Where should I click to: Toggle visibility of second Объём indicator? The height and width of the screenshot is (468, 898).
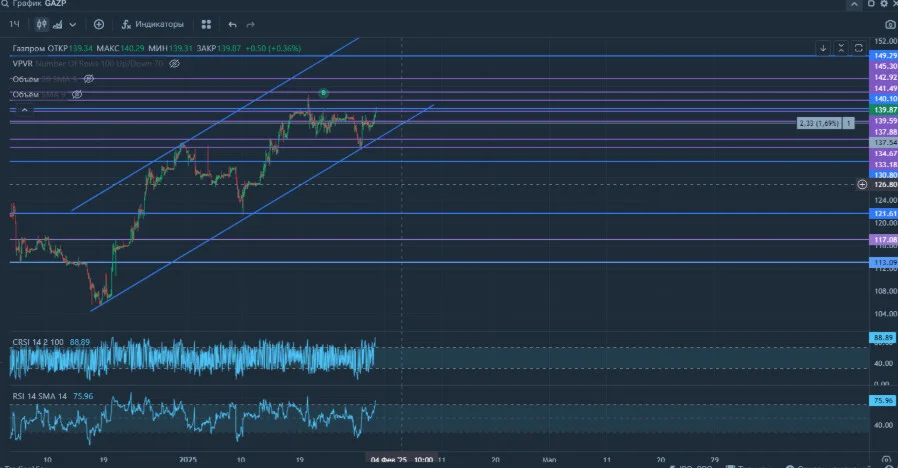(x=77, y=95)
